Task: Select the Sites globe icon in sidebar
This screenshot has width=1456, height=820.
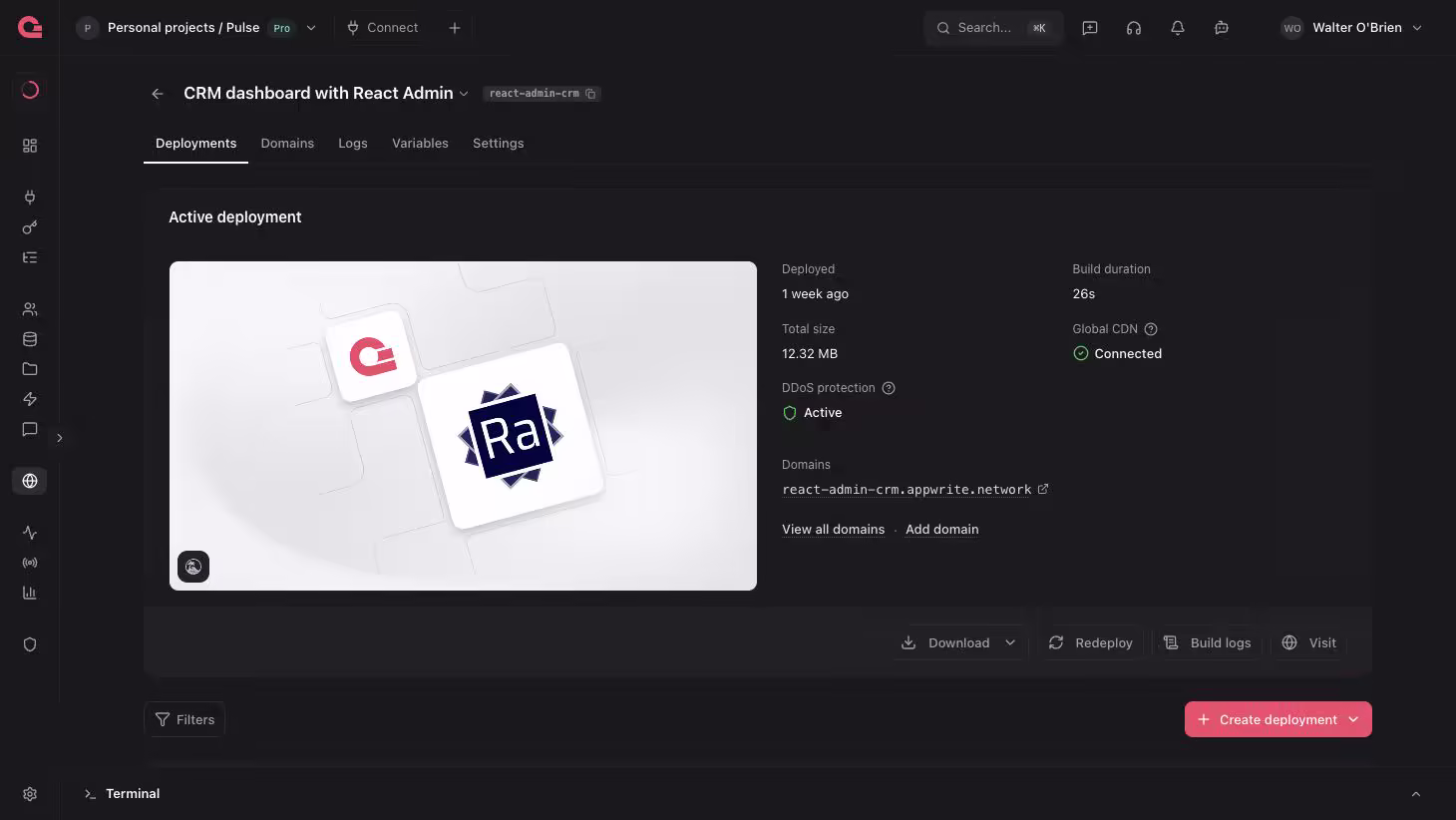Action: [x=30, y=481]
